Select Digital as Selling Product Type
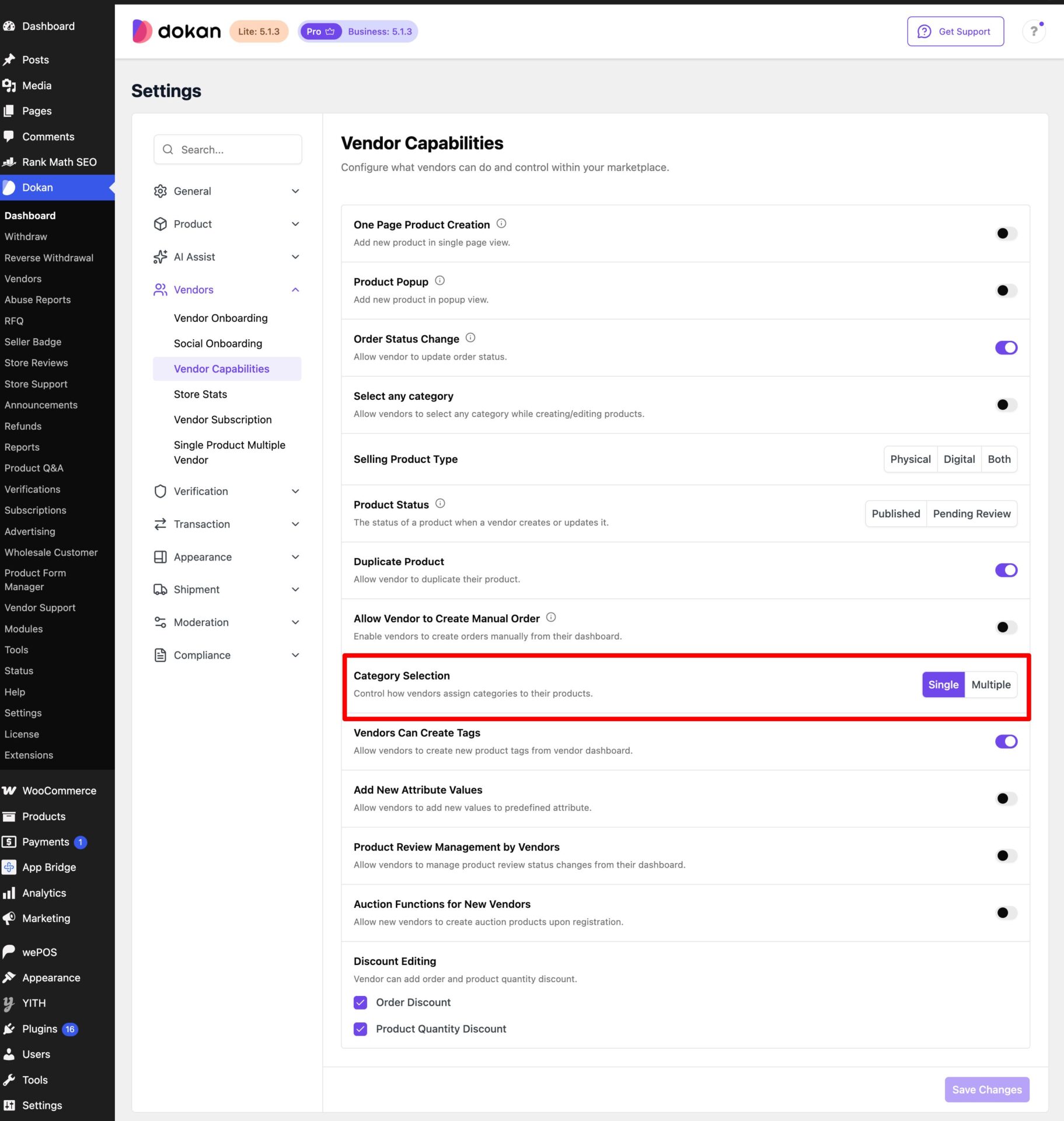 coord(959,459)
